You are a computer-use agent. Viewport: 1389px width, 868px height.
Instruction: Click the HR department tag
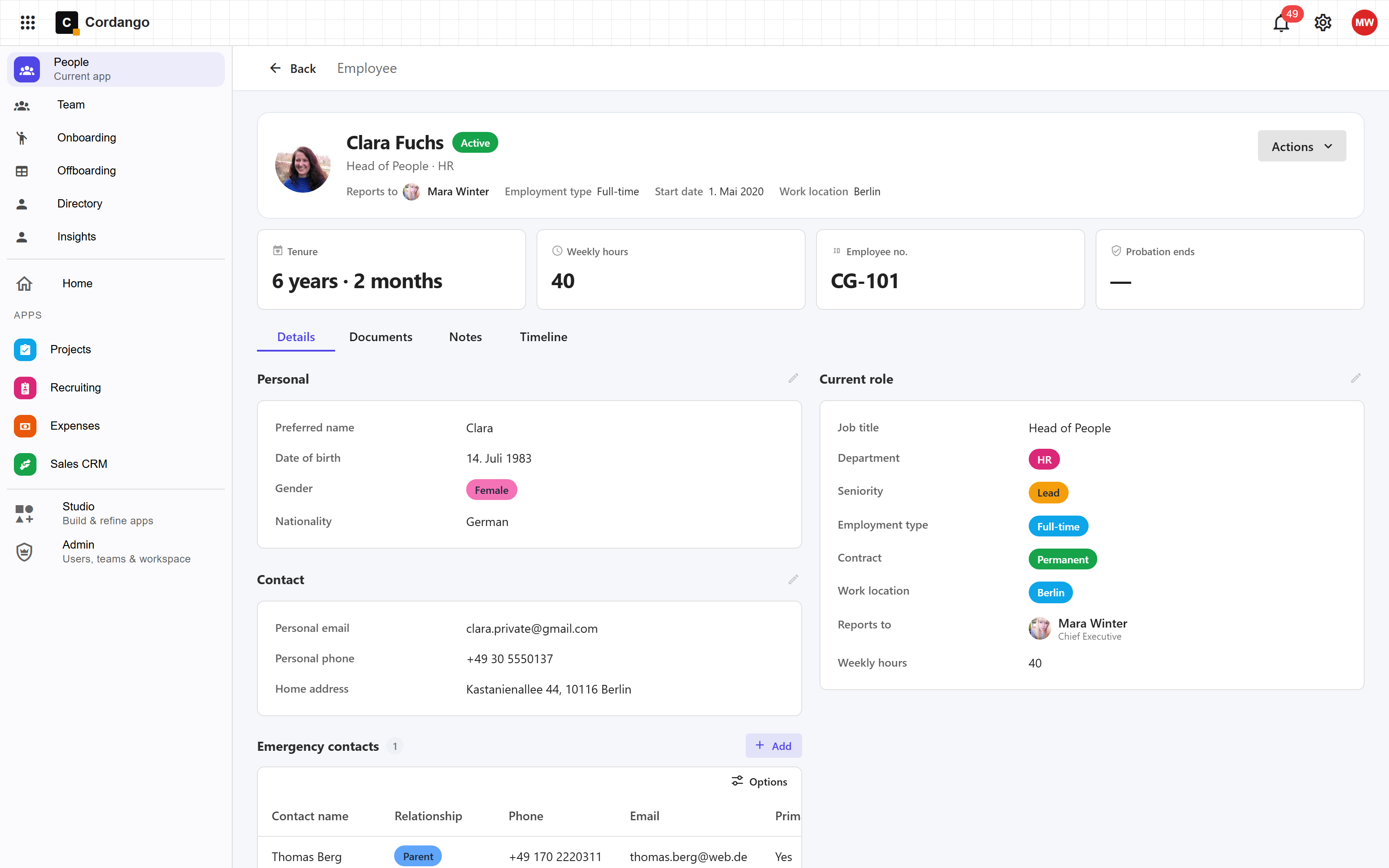pos(1043,460)
